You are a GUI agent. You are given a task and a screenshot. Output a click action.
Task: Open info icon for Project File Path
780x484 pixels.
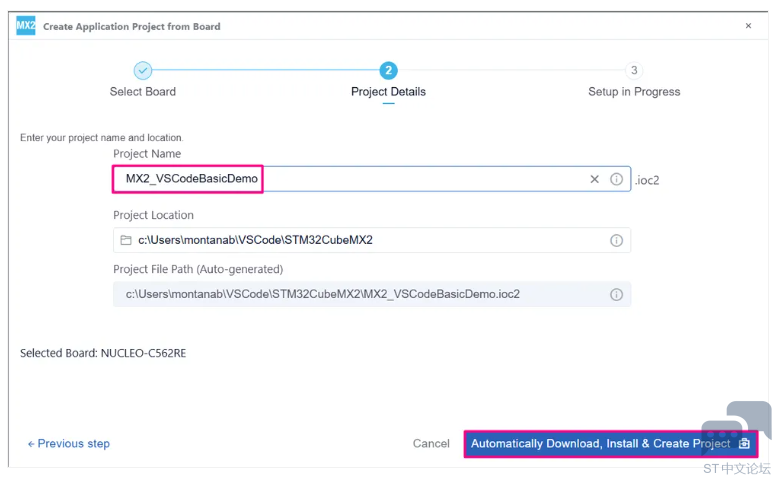616,294
